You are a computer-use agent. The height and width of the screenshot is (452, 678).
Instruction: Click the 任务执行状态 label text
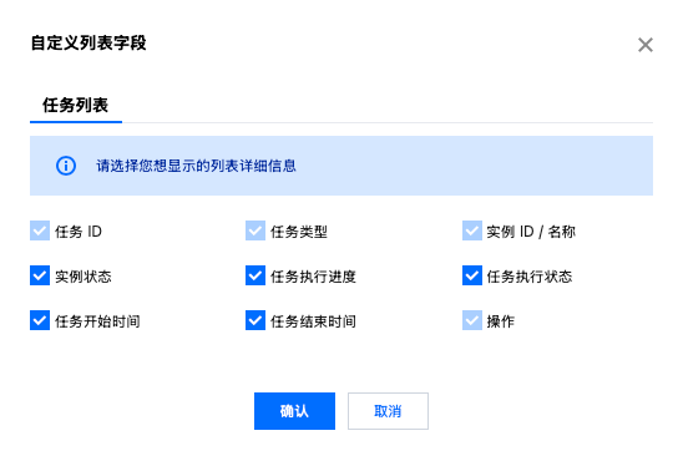pyautogui.click(x=529, y=277)
